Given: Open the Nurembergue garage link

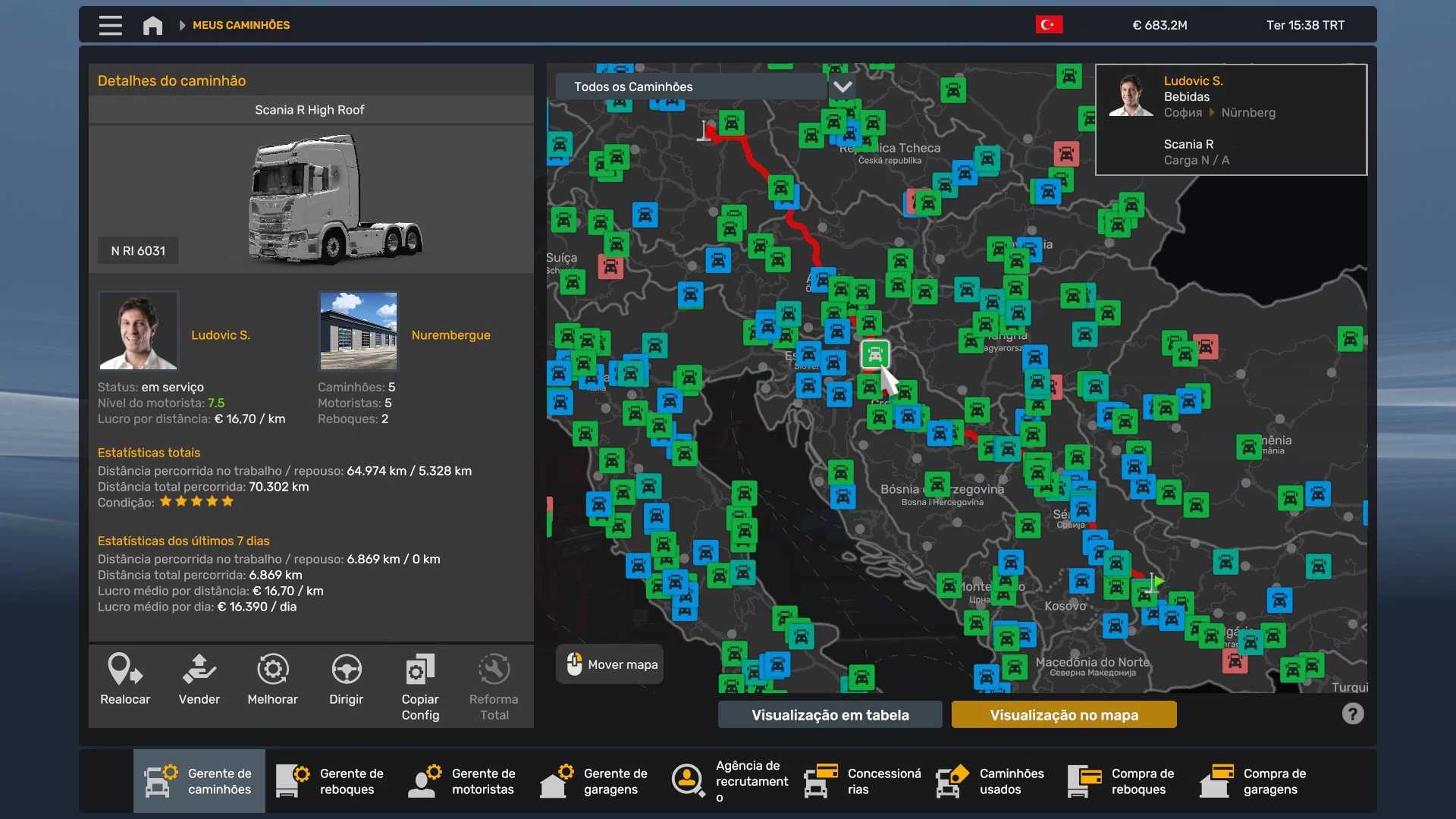Looking at the screenshot, I should click(x=450, y=334).
